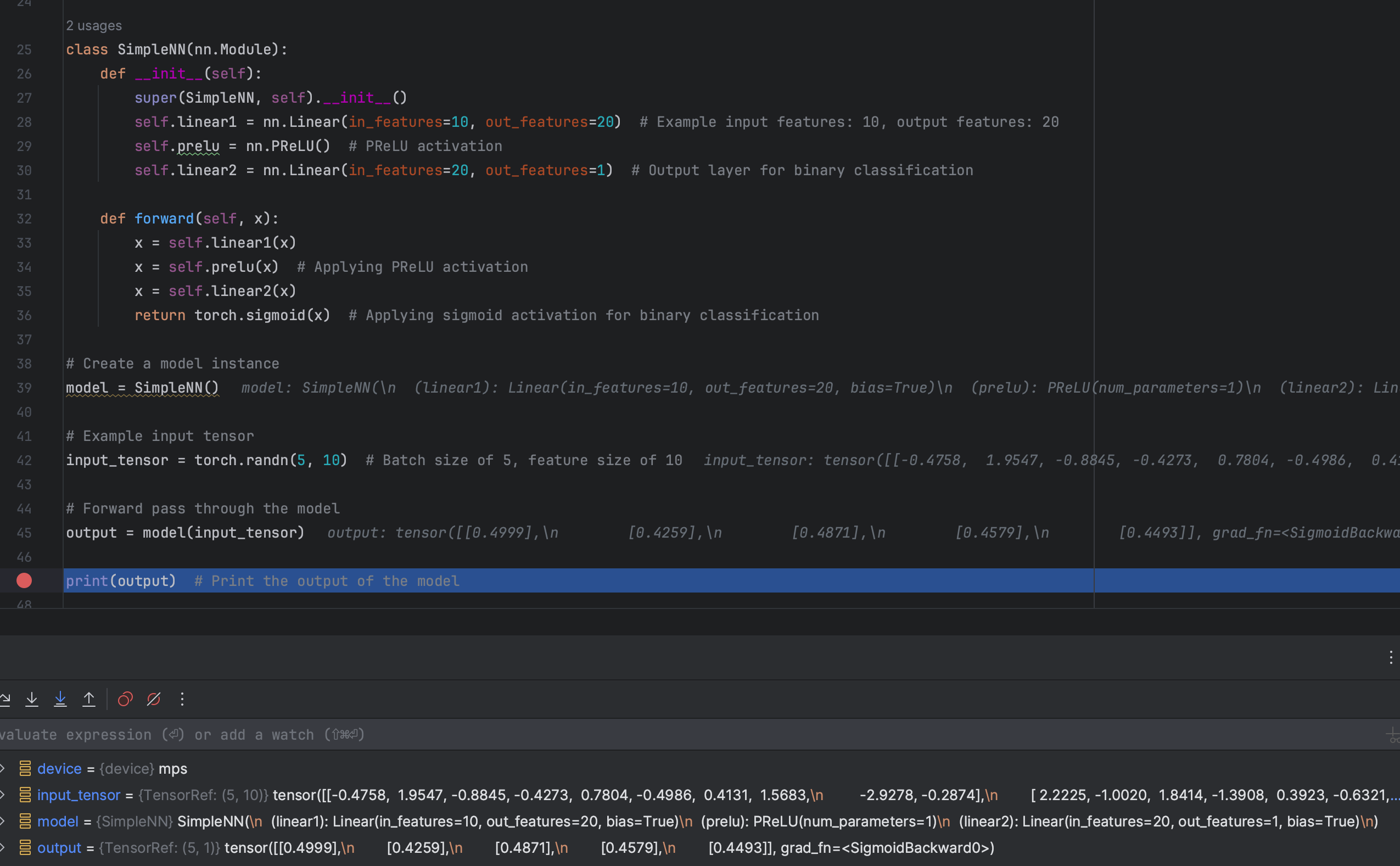Click the 2 usages hint above SimpleNN
Viewport: 1400px width, 866px height.
pyautogui.click(x=94, y=26)
